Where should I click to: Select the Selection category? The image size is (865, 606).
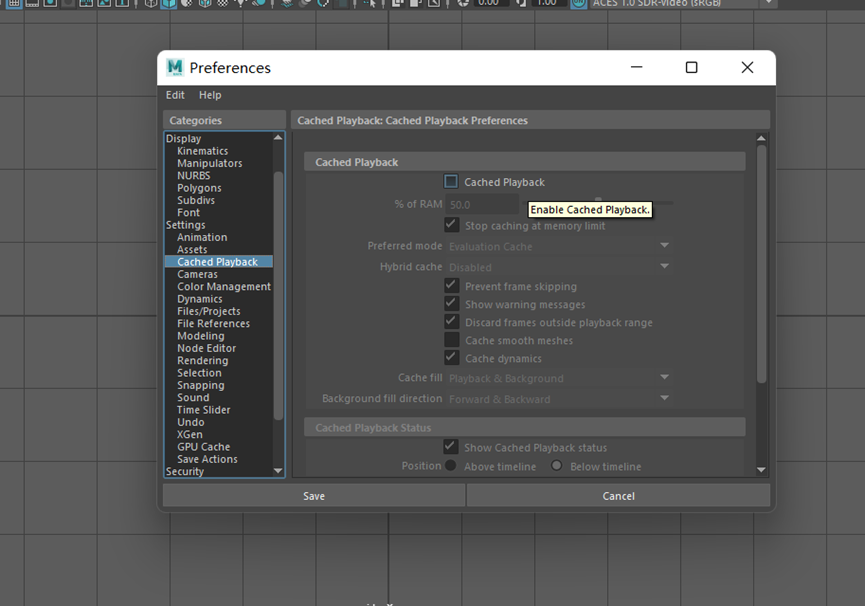pos(199,373)
